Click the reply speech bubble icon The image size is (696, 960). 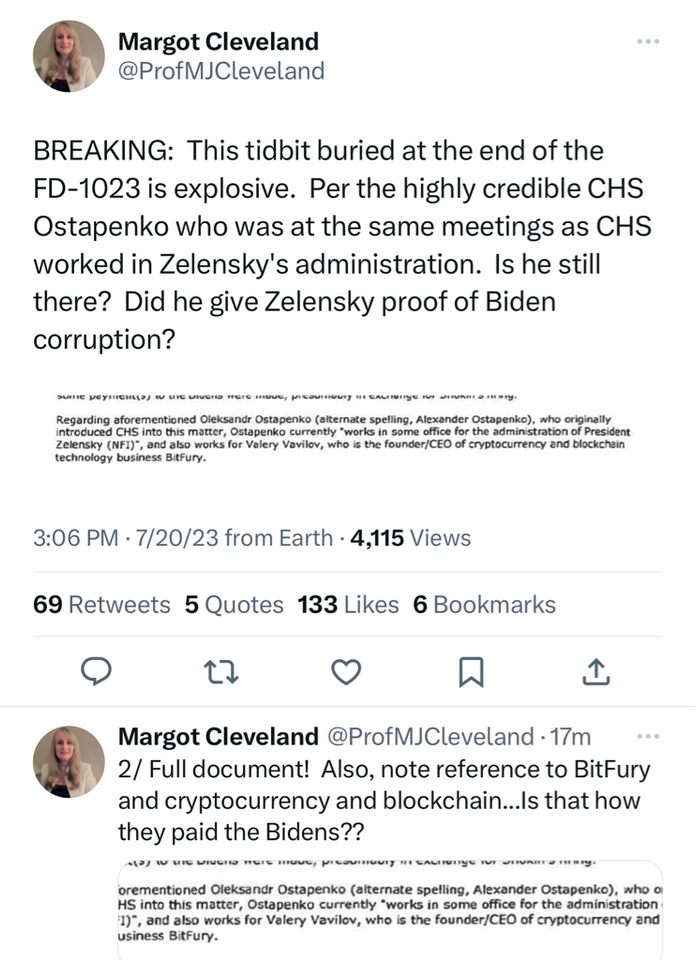point(95,673)
